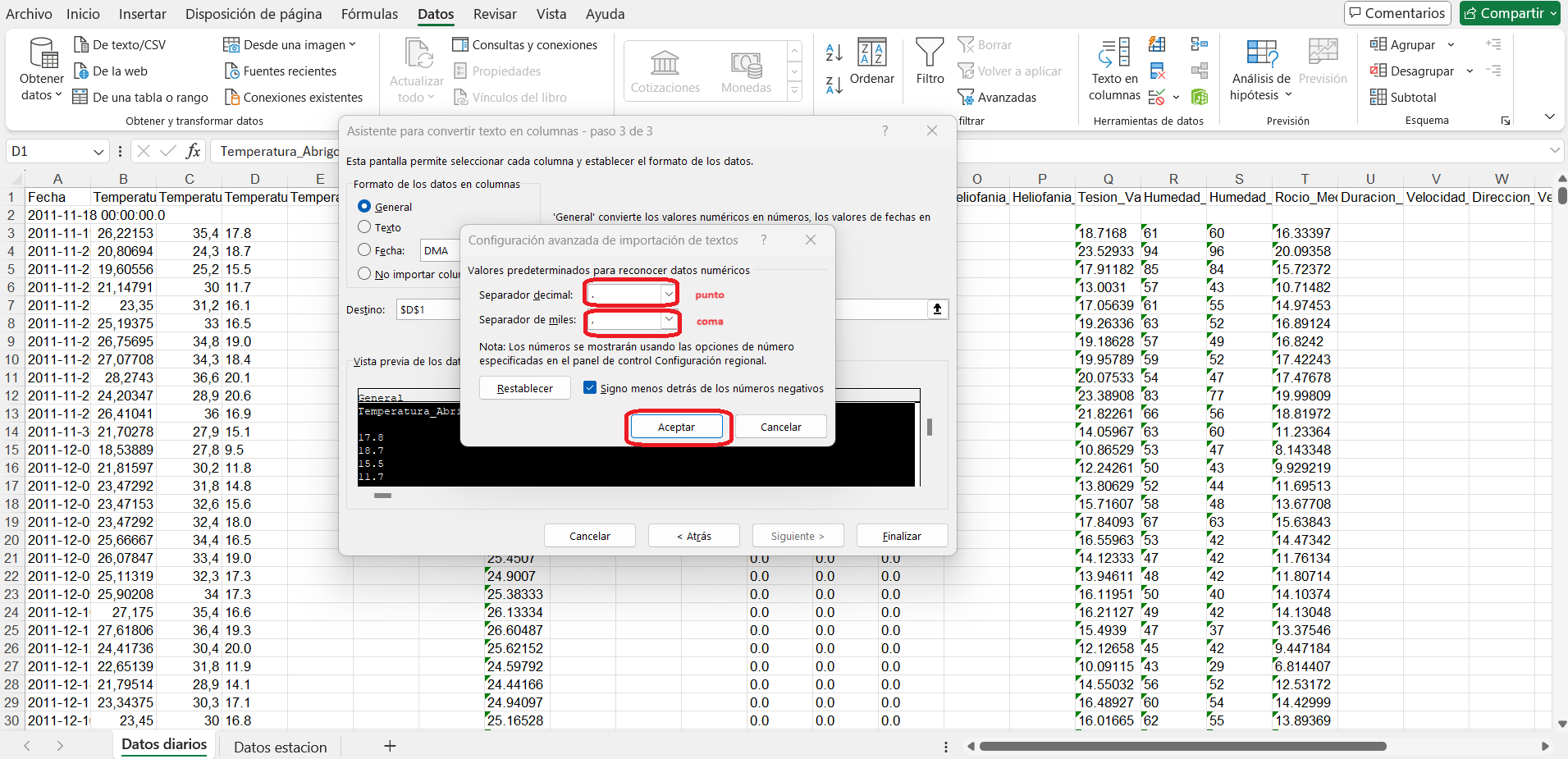Viewport: 1568px width, 759px height.
Task: Launch Texto en columnas tool
Action: click(1114, 70)
